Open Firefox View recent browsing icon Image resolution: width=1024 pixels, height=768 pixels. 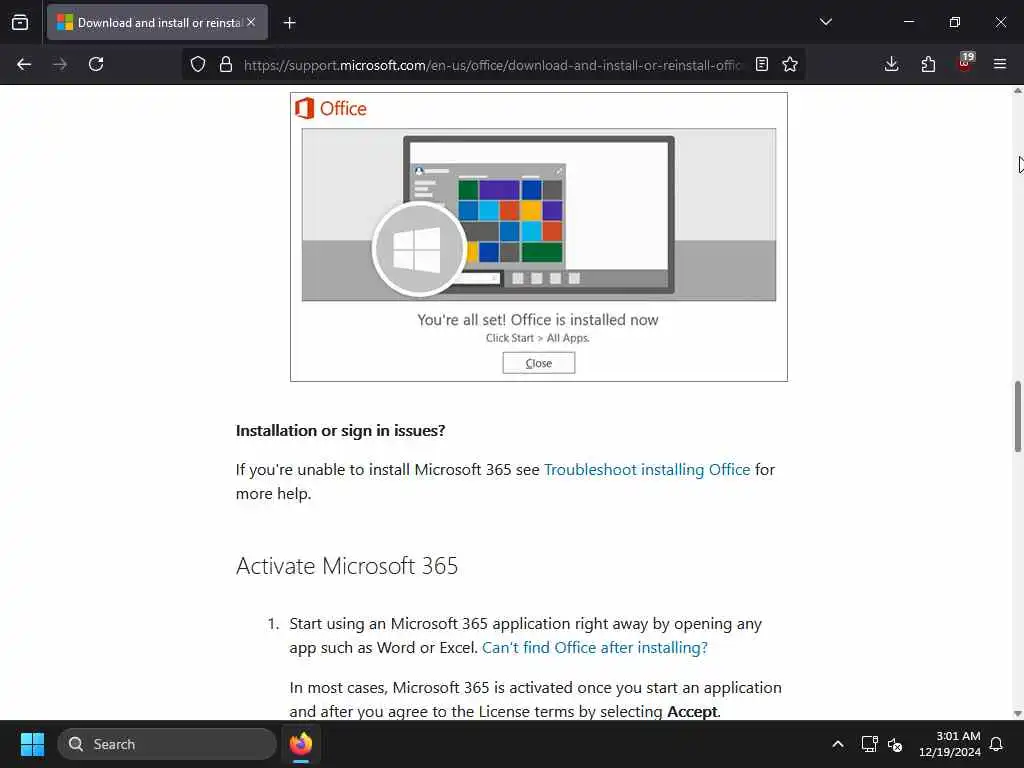20,22
